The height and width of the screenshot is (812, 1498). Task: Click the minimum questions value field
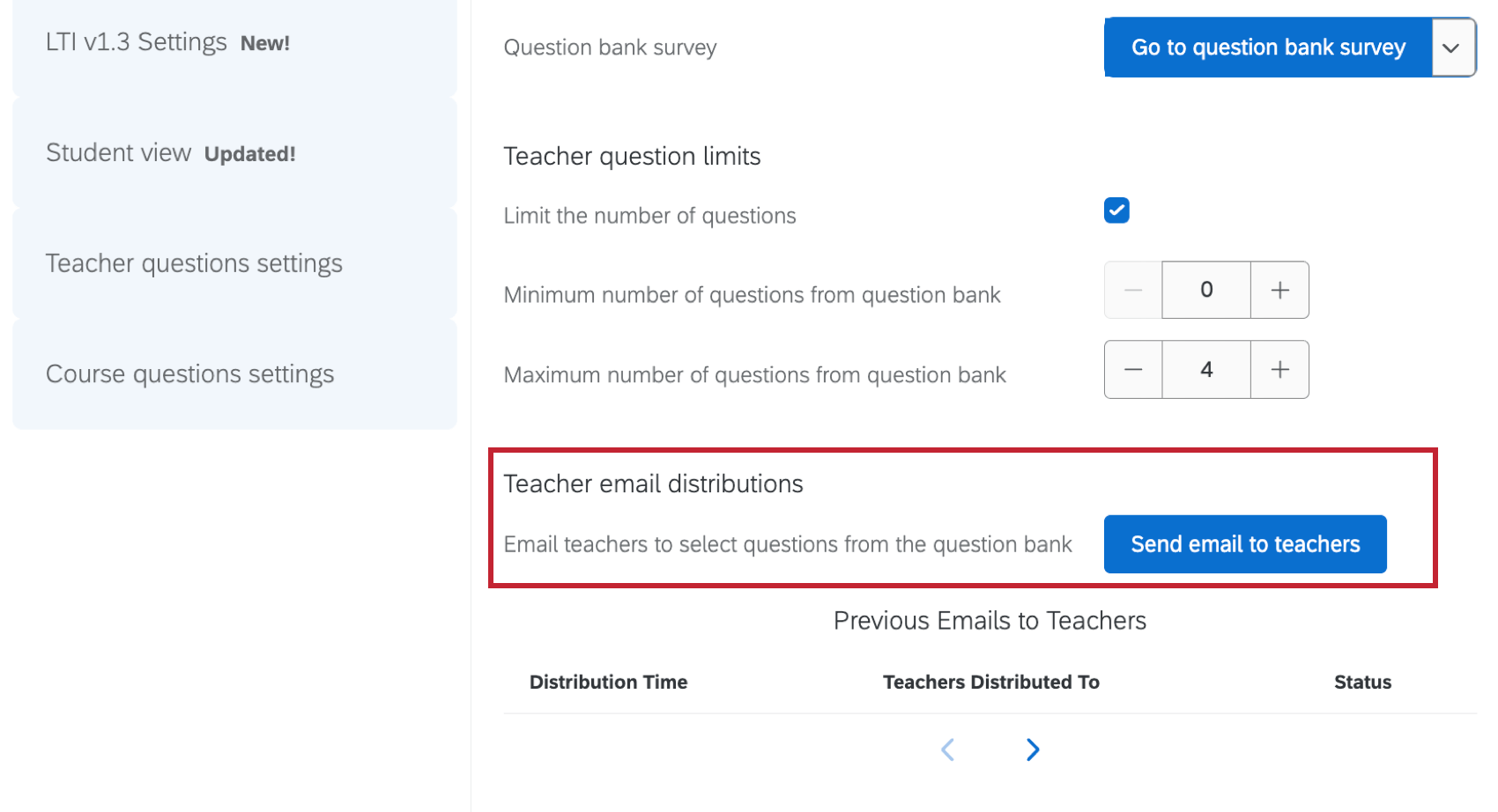pyautogui.click(x=1206, y=290)
